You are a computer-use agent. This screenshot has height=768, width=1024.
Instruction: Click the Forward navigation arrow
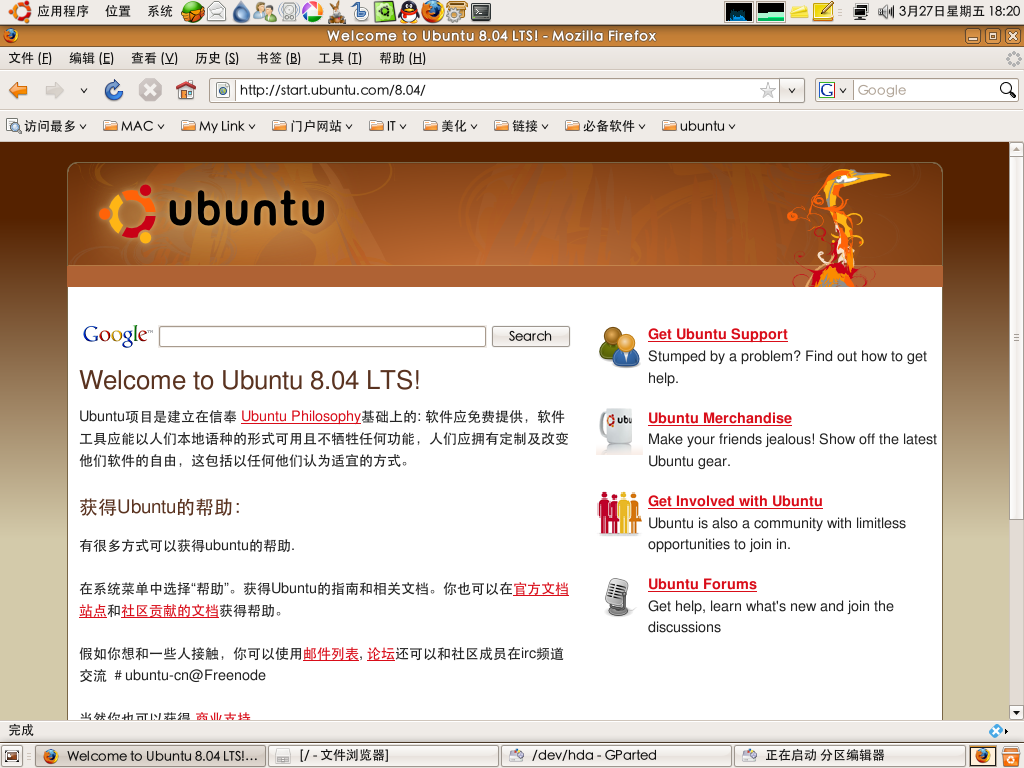55,90
